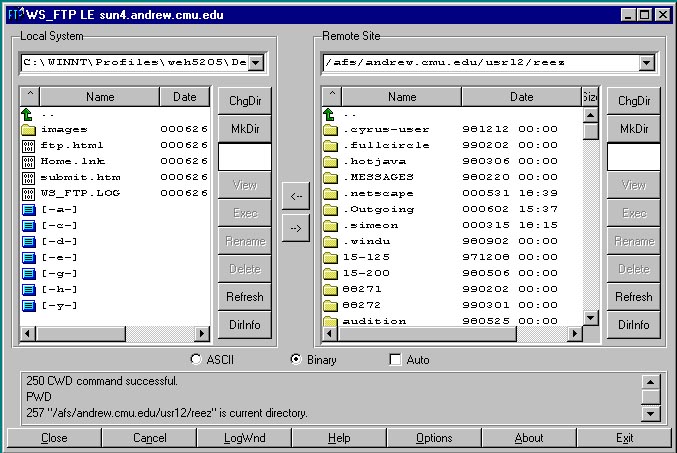Click the local sort-order caret header
This screenshot has height=453, width=677.
(x=30, y=97)
